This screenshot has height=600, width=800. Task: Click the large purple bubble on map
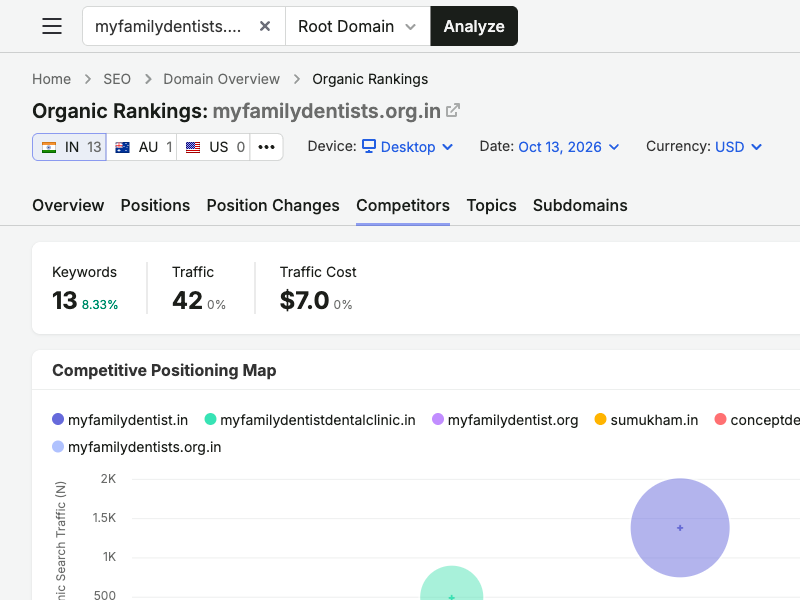[680, 528]
